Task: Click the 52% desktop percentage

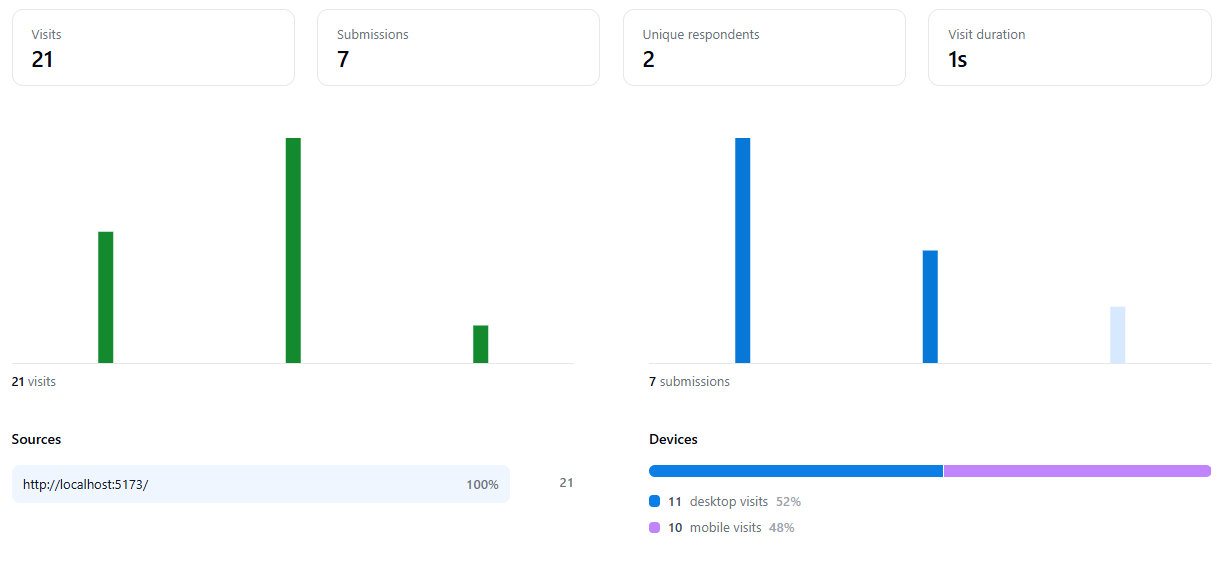Action: click(788, 501)
